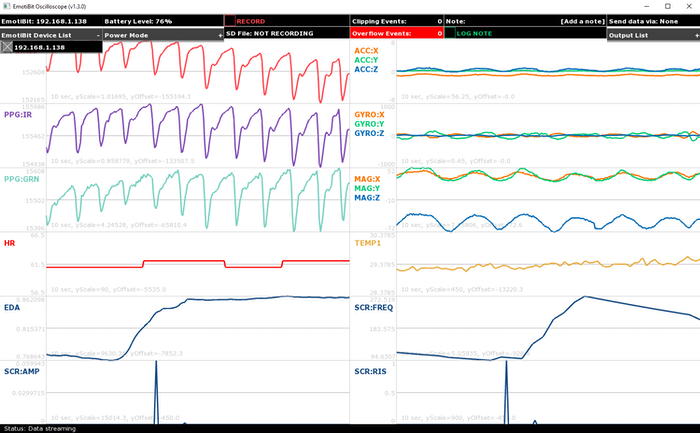
Task: Click the Send data via: None label
Action: 643,21
